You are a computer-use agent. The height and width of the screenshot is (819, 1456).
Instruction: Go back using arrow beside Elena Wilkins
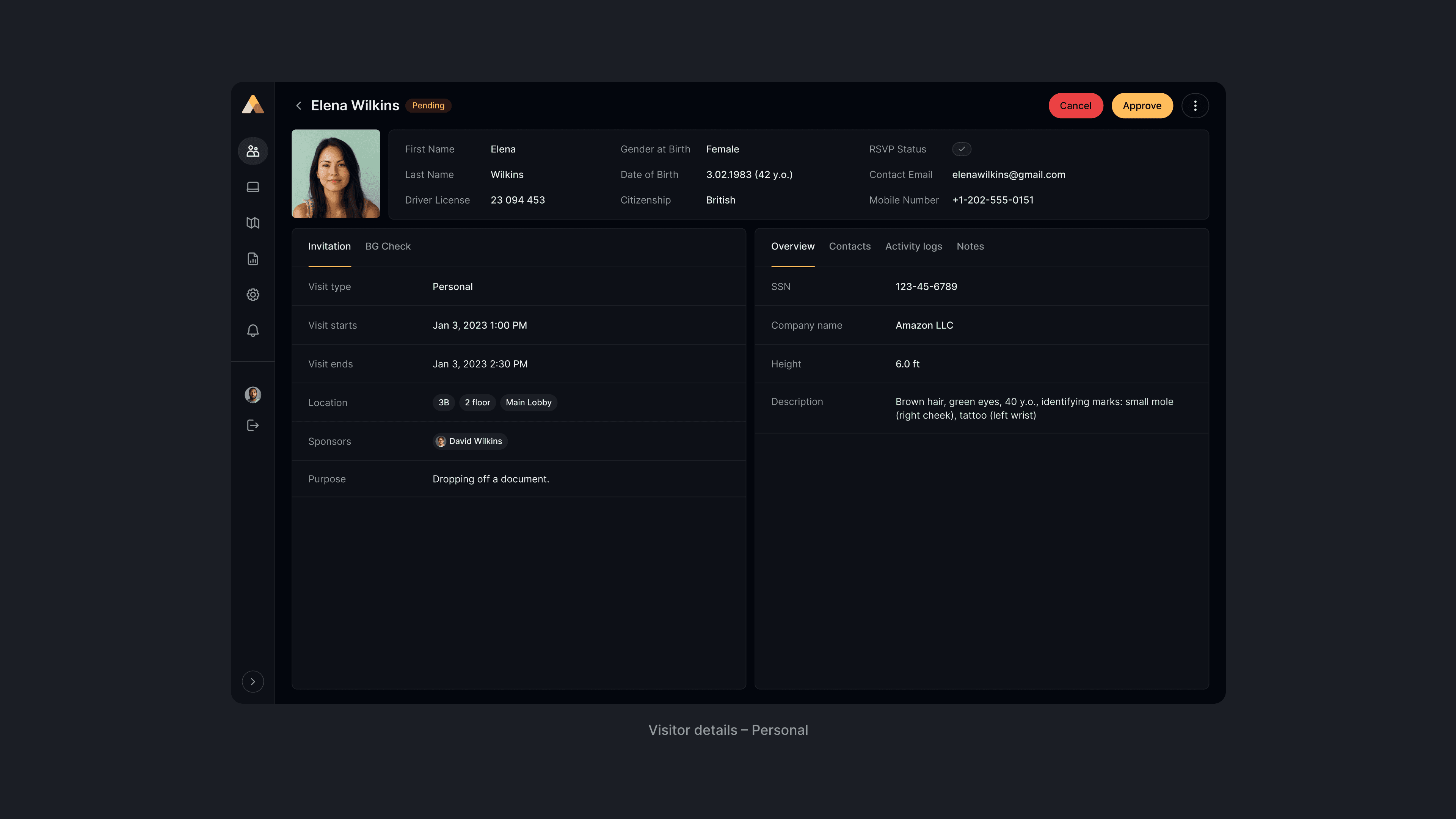click(x=298, y=106)
